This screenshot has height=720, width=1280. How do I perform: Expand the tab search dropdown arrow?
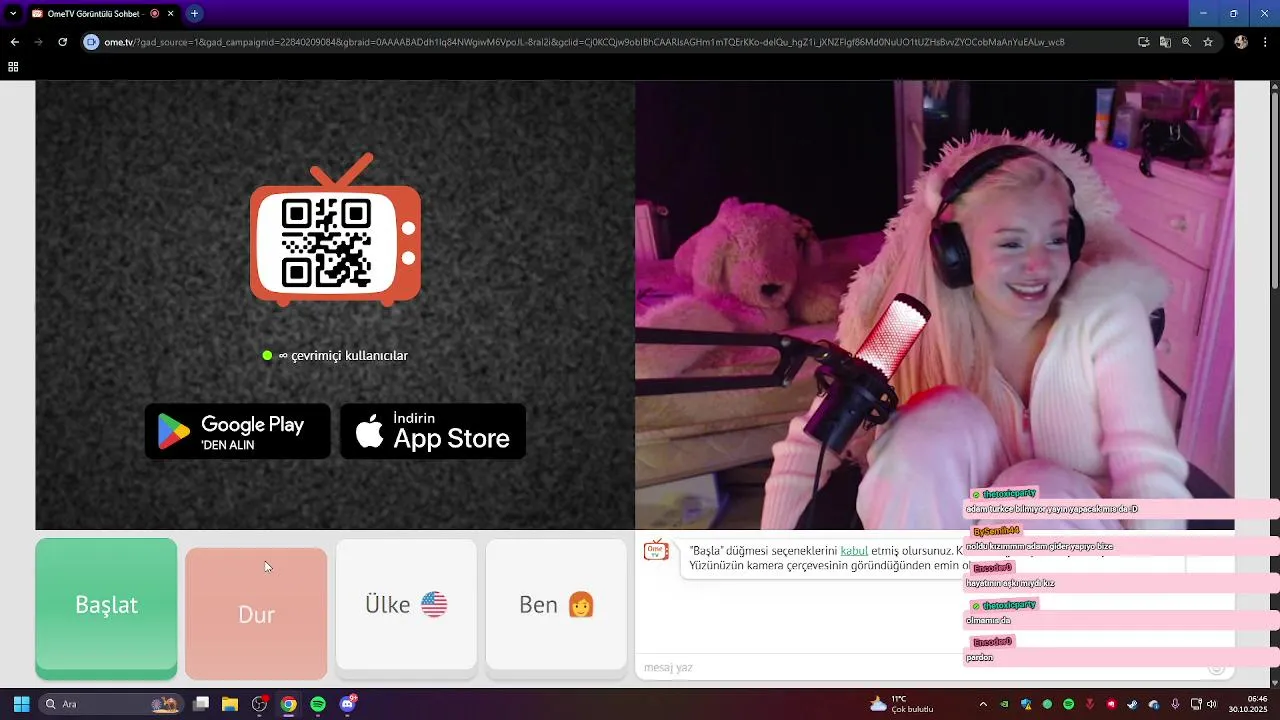[13, 14]
